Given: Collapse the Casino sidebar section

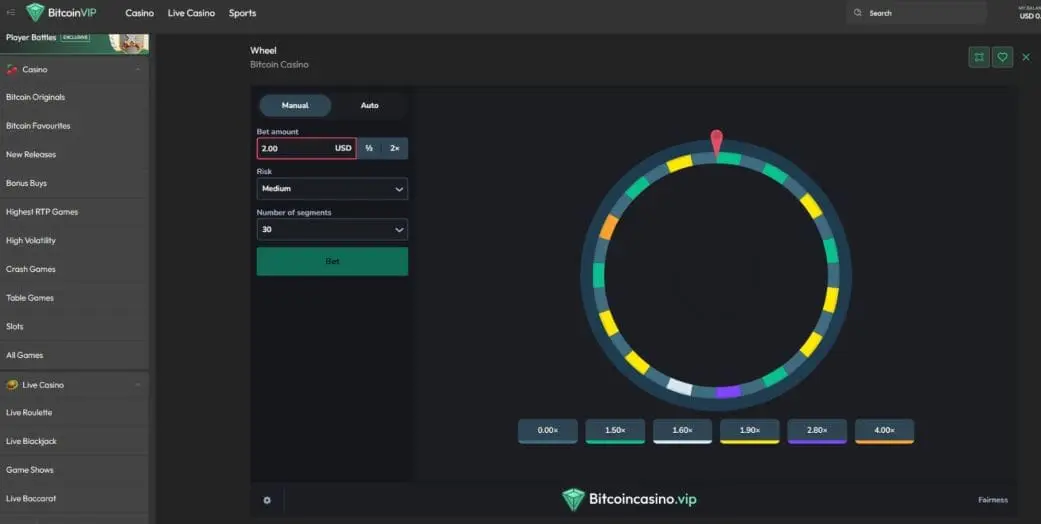Looking at the screenshot, I should pyautogui.click(x=138, y=70).
